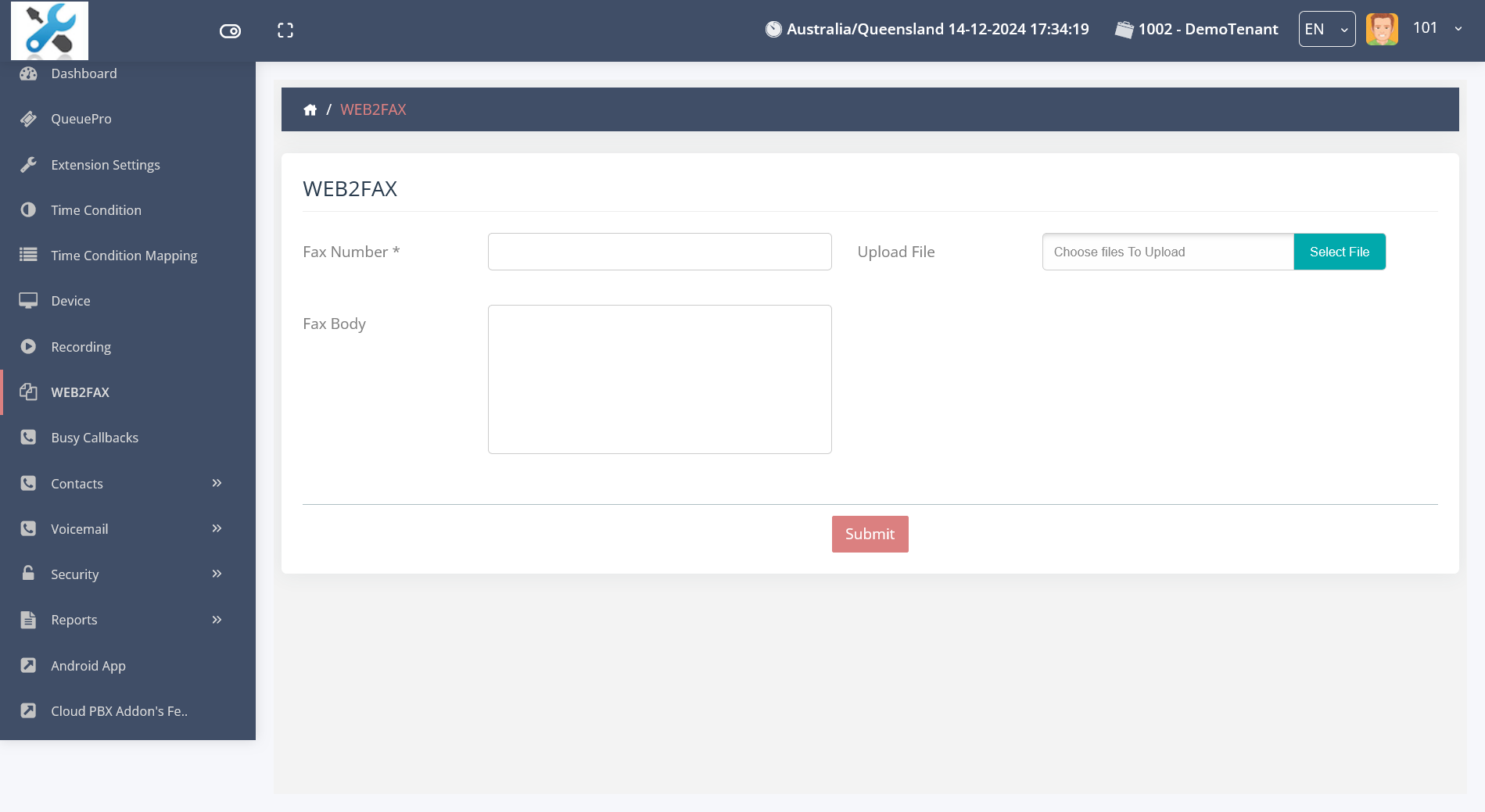Click the home icon in breadcrumb

(x=310, y=110)
